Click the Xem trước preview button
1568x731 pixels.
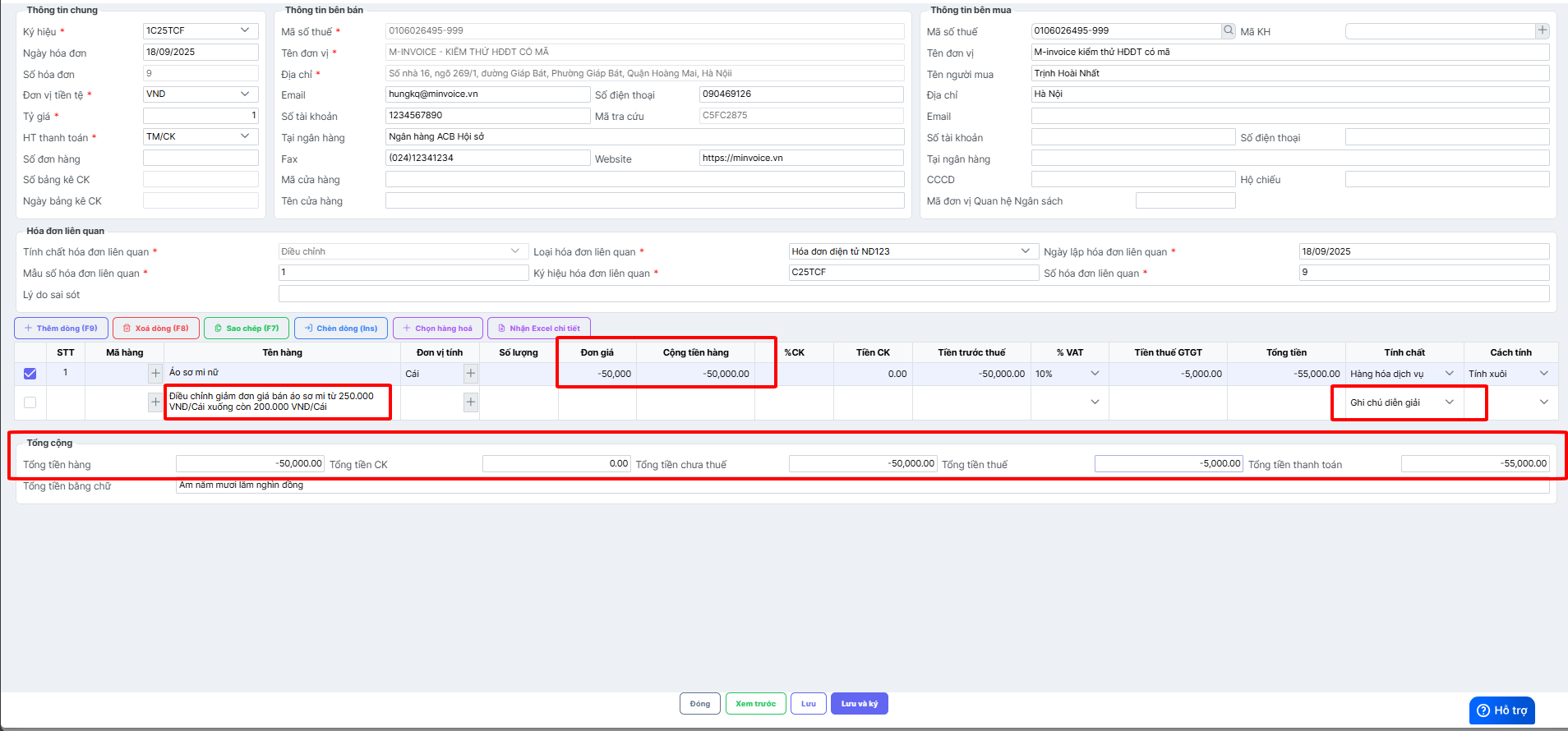click(x=755, y=704)
